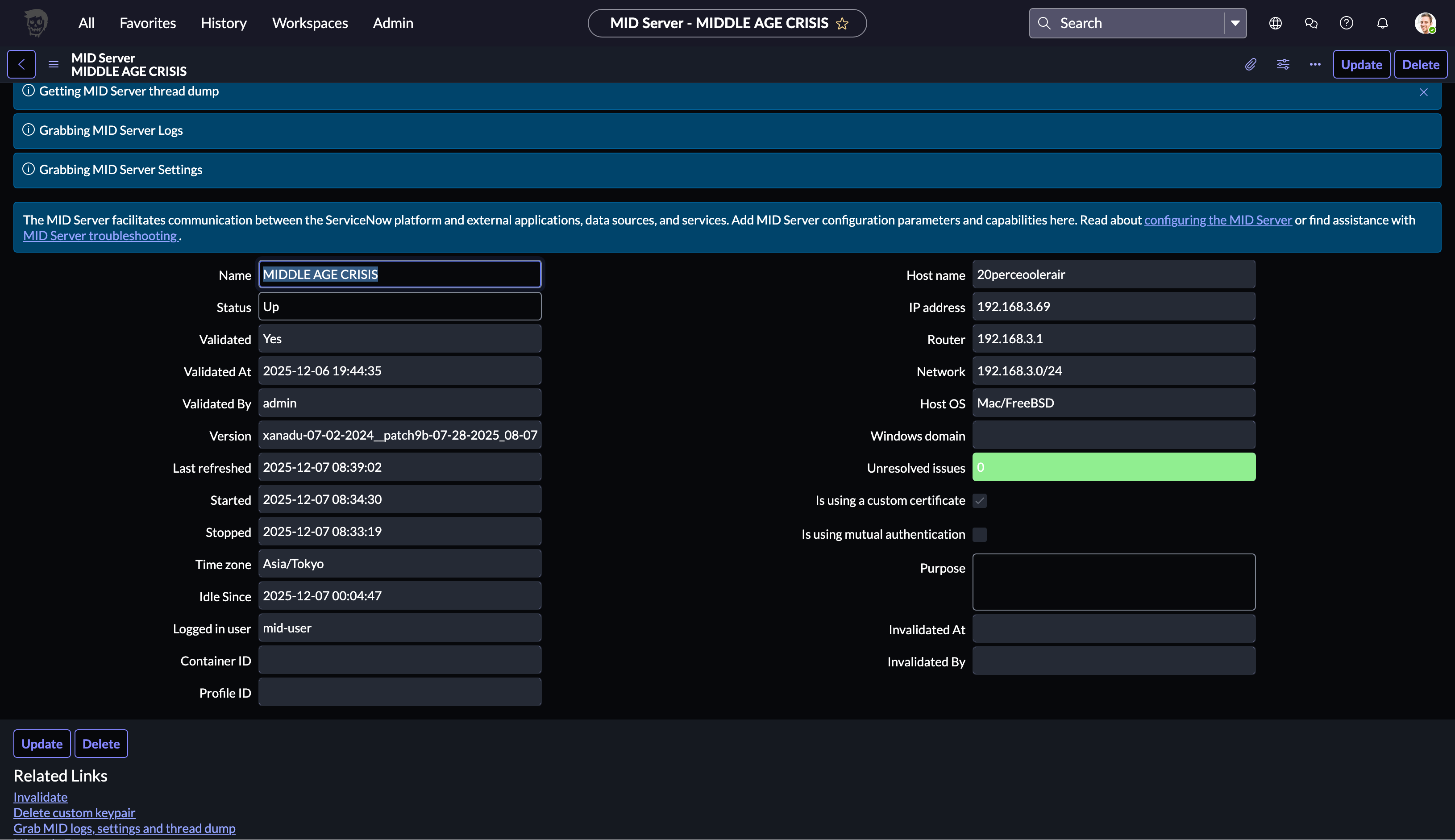Open the globe scope picker icon

tap(1276, 23)
